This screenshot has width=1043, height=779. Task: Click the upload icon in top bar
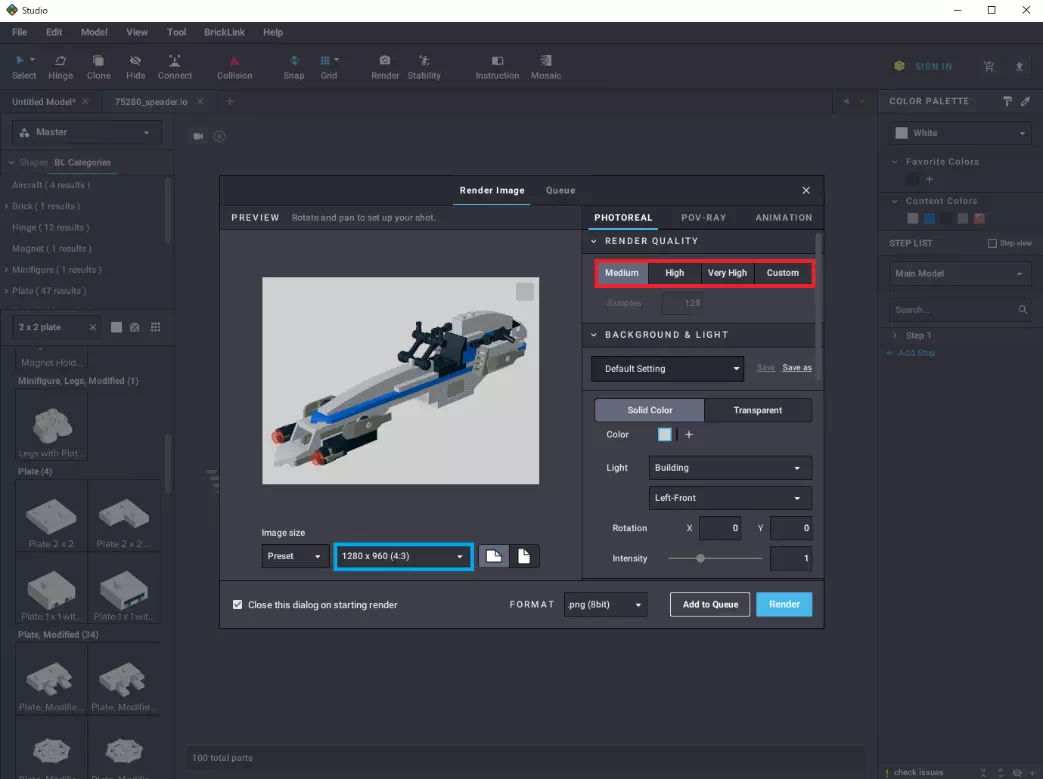[1019, 66]
